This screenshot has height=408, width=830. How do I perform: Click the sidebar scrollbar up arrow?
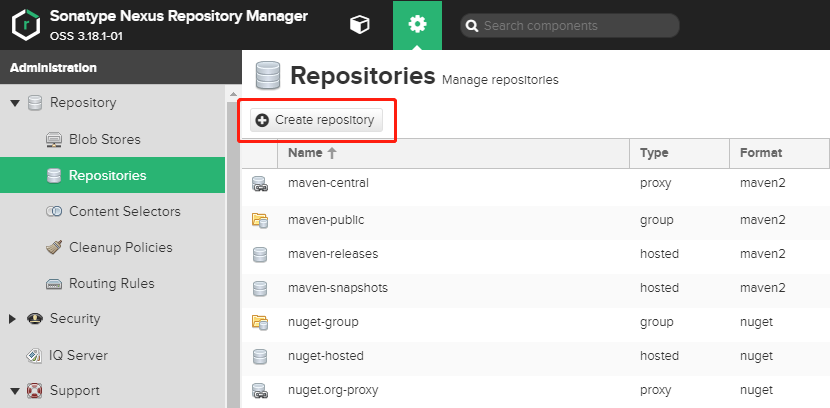pyautogui.click(x=233, y=94)
